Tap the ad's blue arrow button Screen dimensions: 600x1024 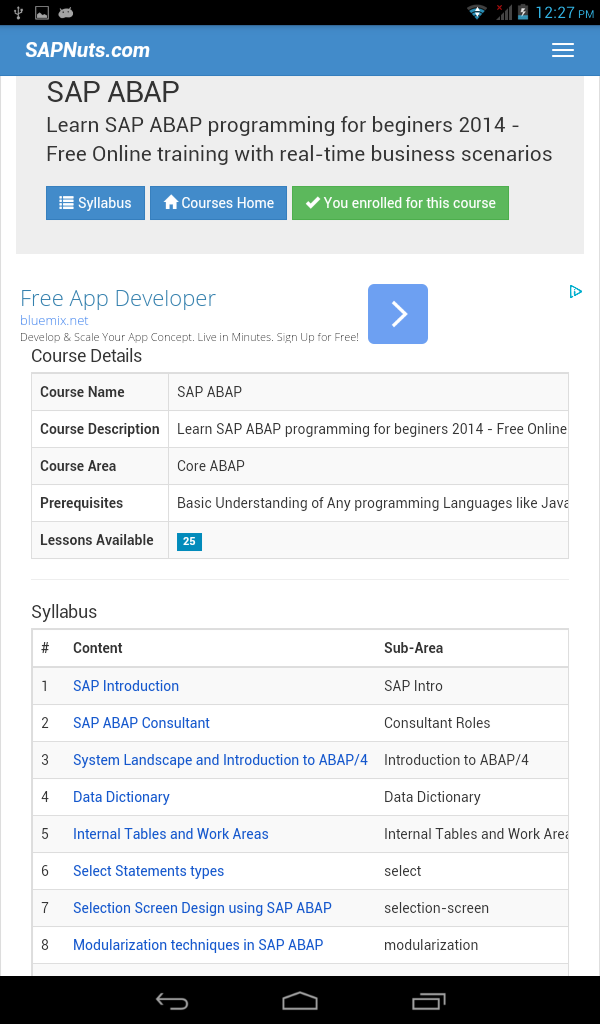(398, 314)
